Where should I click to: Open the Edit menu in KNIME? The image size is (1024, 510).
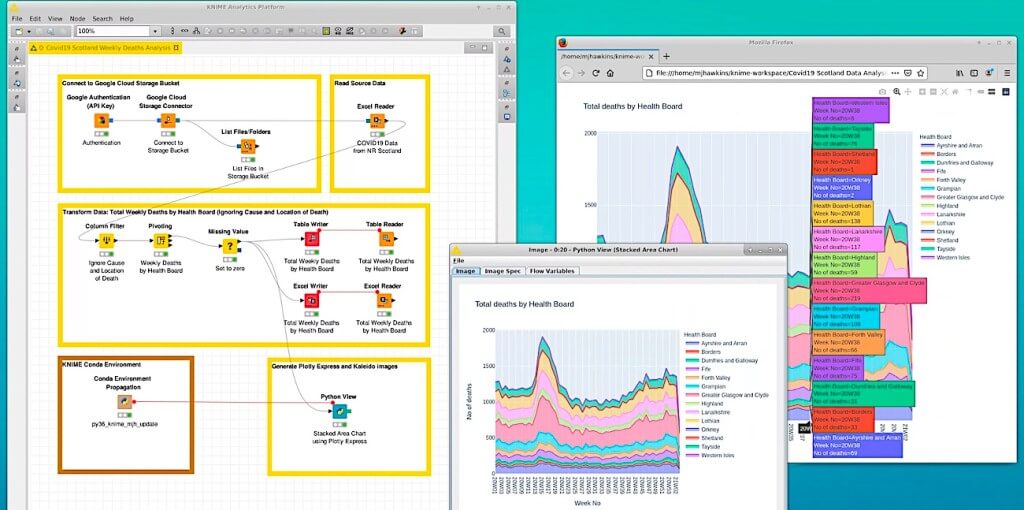35,19
